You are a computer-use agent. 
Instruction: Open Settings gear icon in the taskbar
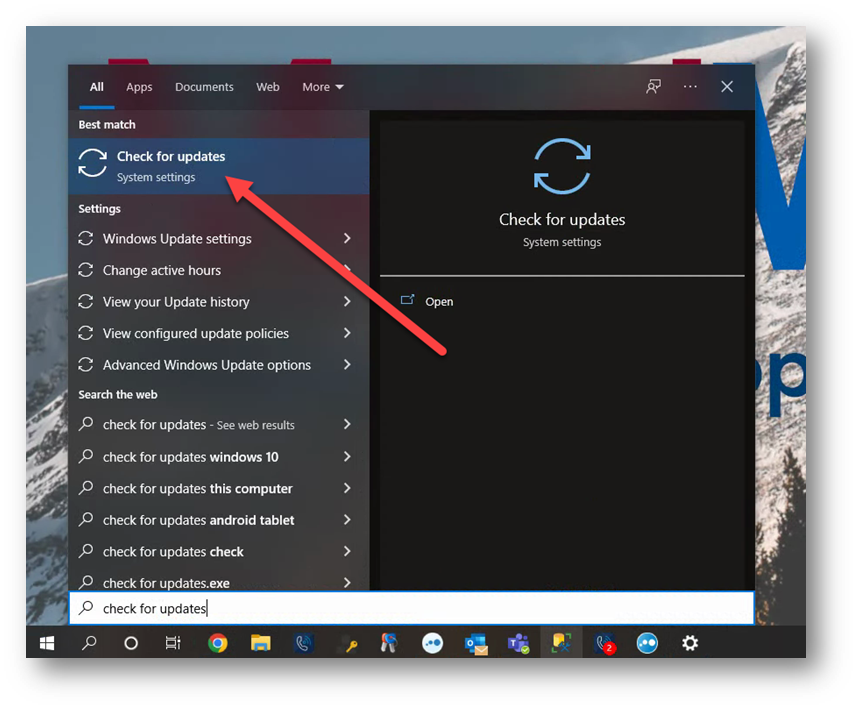coord(690,644)
